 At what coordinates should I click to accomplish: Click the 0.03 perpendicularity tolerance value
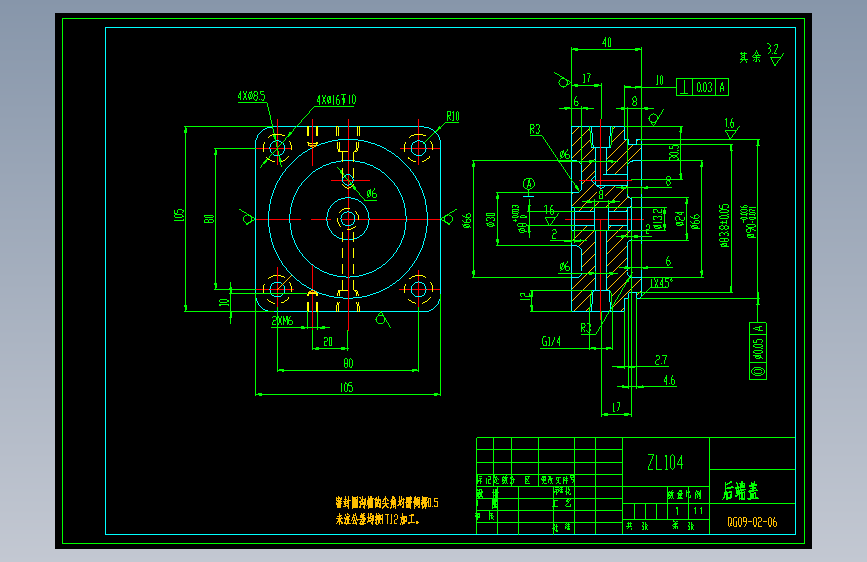pyautogui.click(x=704, y=87)
